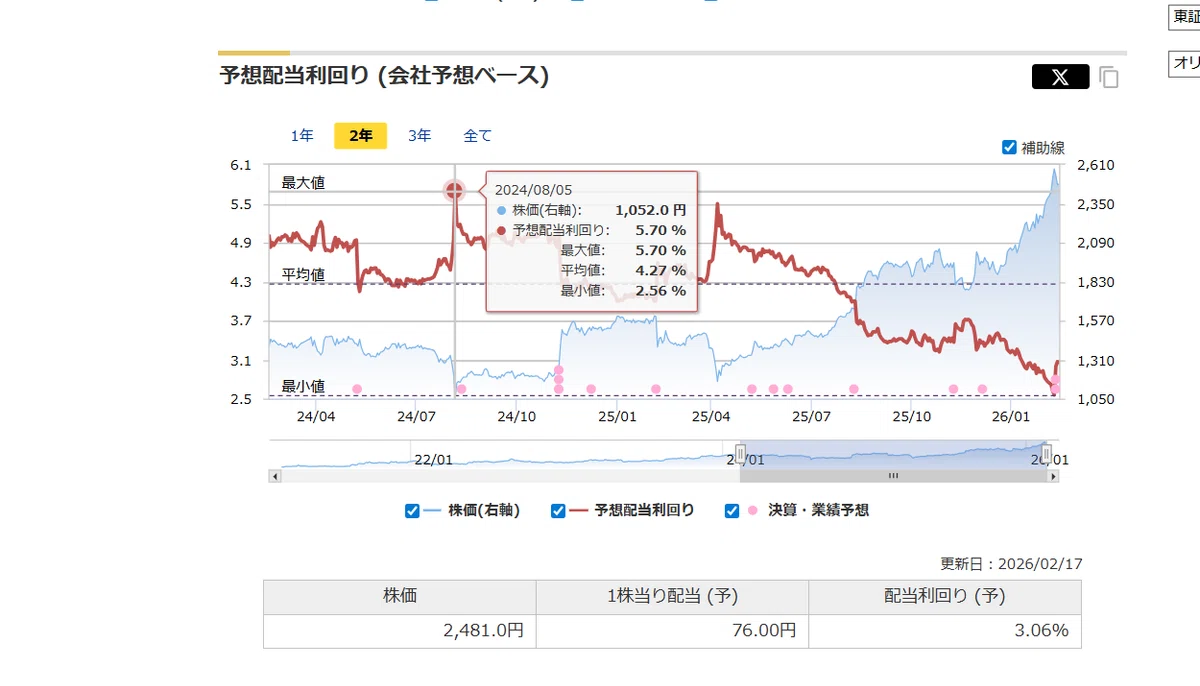Click the 配当利回り (予) column header
1200x686 pixels.
[945, 597]
